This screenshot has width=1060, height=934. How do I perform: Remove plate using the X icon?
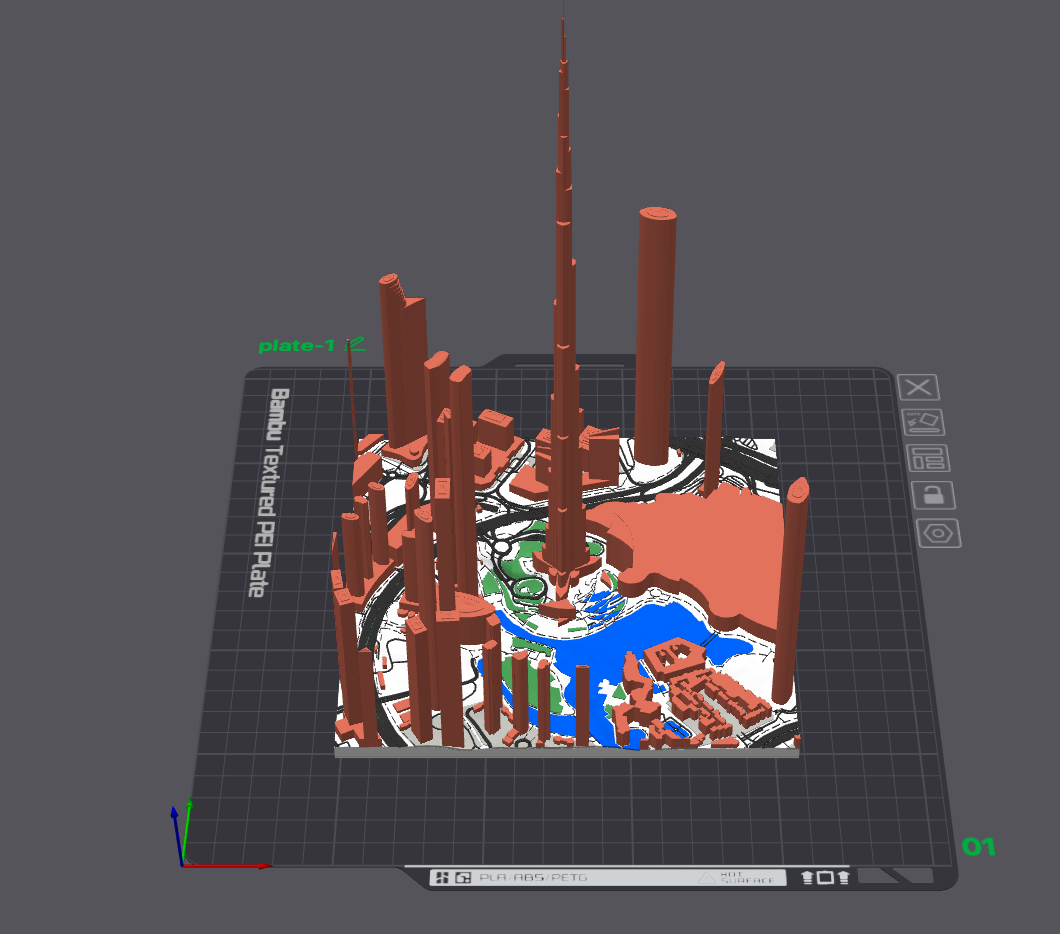click(x=918, y=388)
